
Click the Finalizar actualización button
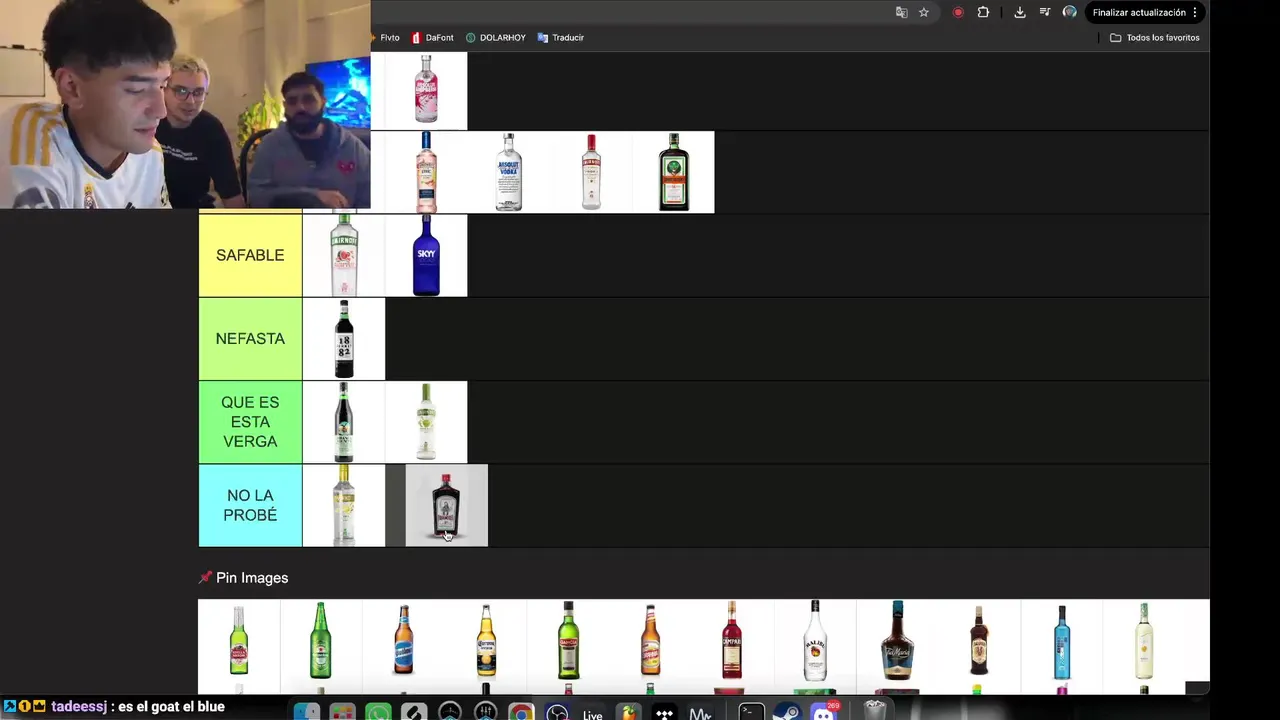pos(1139,12)
